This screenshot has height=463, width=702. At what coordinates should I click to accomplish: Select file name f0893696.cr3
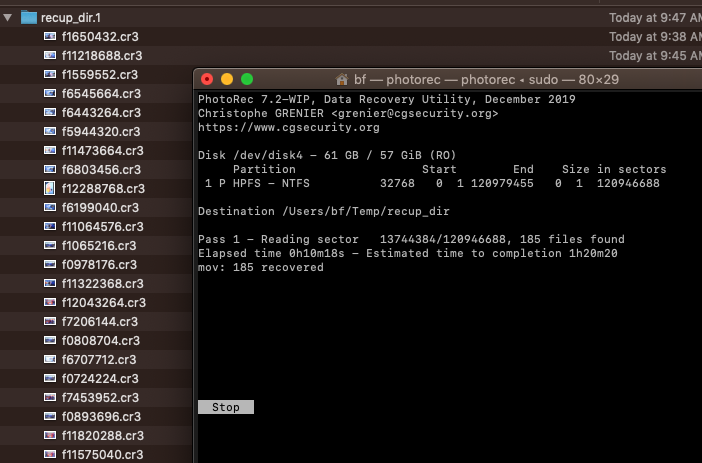pyautogui.click(x=101, y=417)
